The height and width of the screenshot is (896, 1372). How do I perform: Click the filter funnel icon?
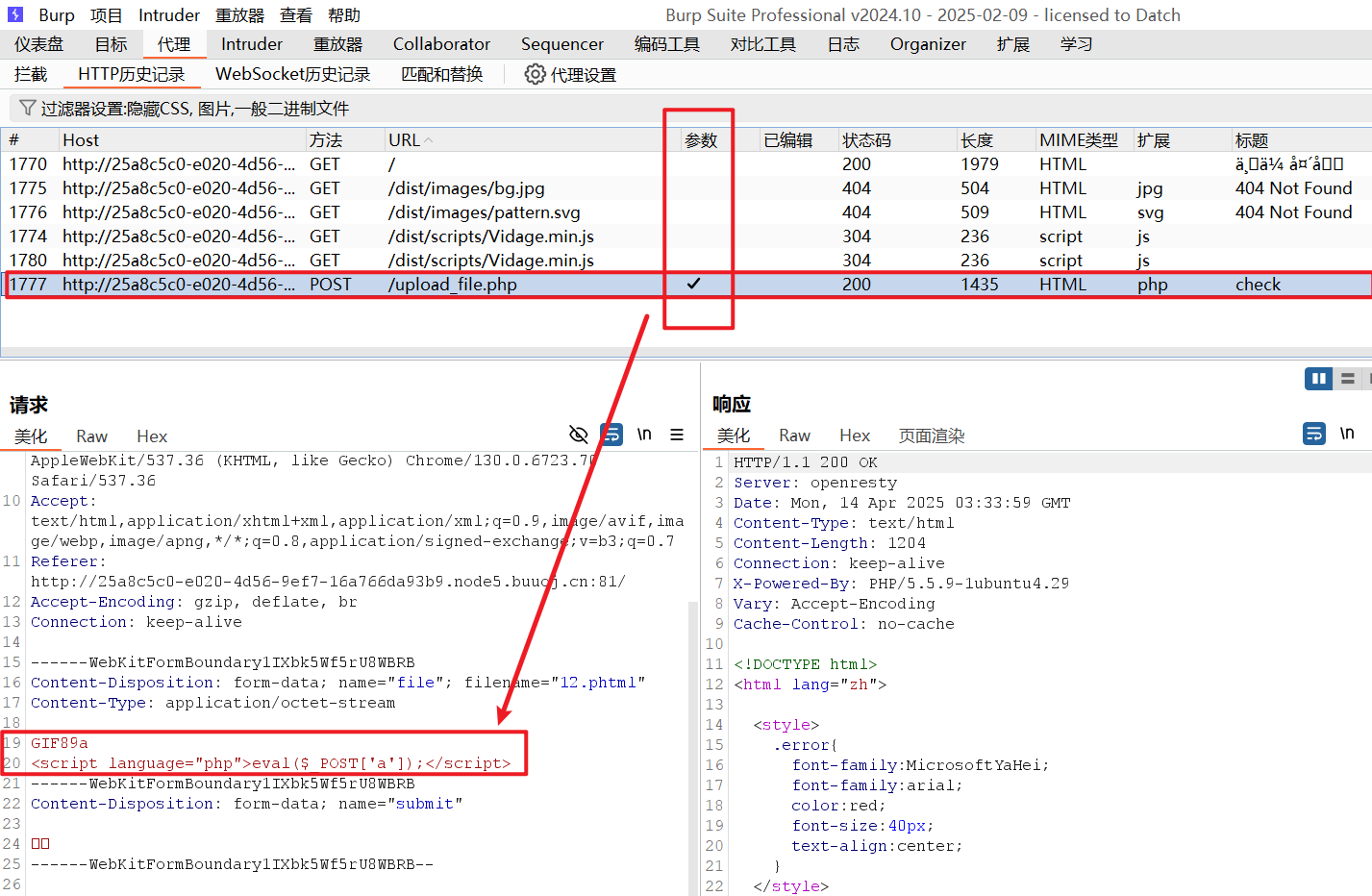[x=28, y=108]
